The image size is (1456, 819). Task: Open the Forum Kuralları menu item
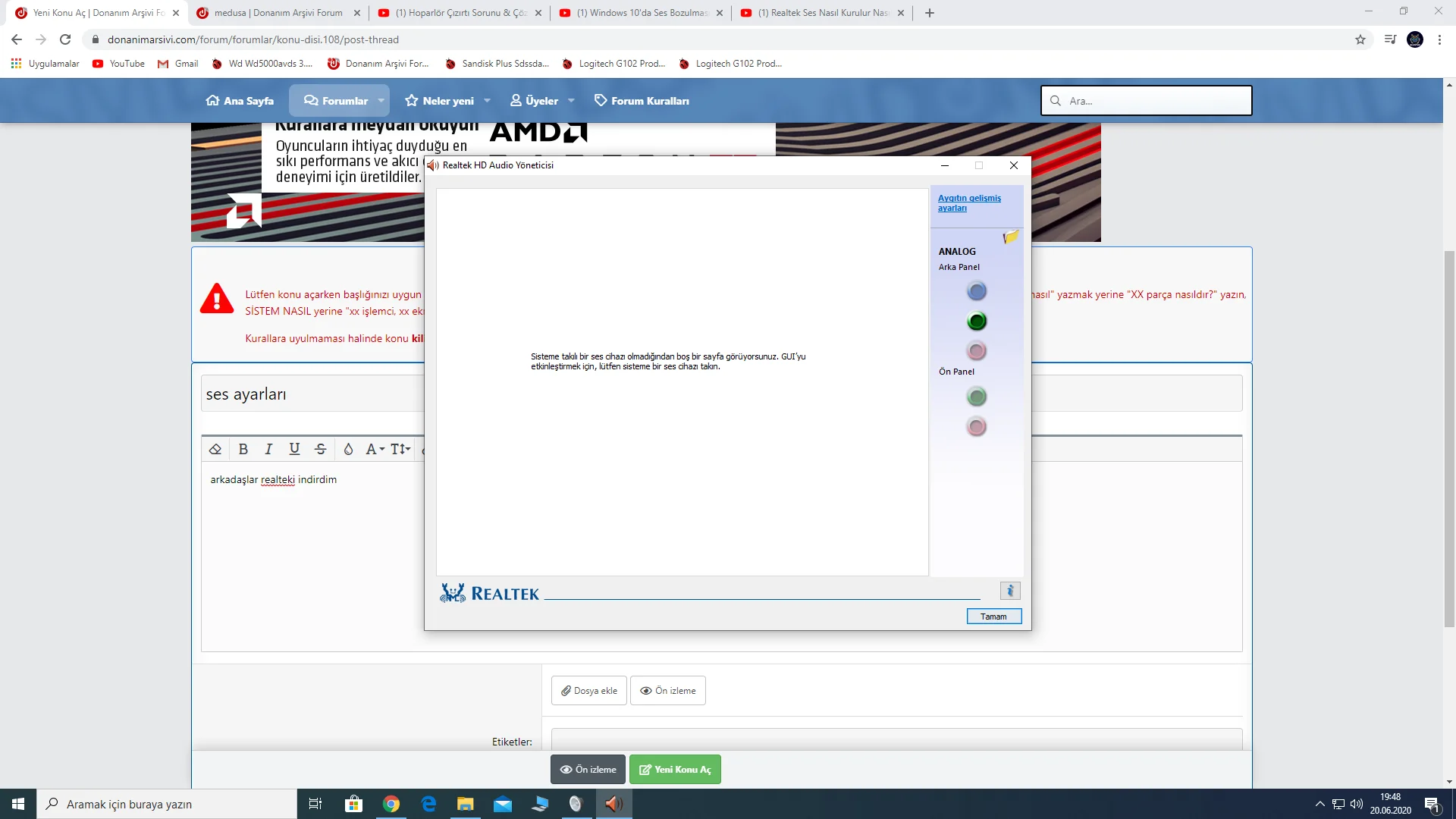tap(642, 101)
